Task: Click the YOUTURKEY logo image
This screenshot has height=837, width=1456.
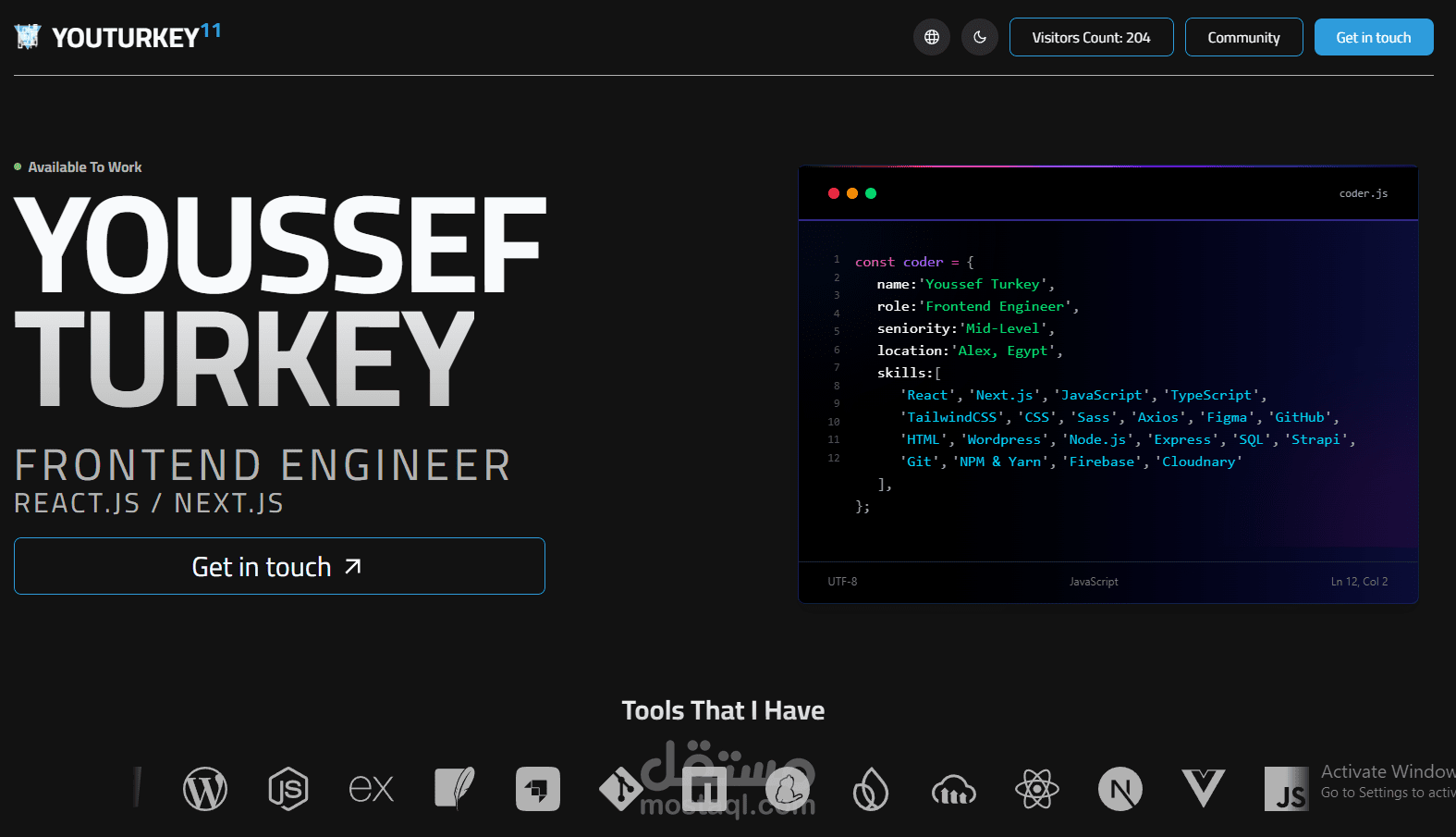Action: pyautogui.click(x=28, y=37)
